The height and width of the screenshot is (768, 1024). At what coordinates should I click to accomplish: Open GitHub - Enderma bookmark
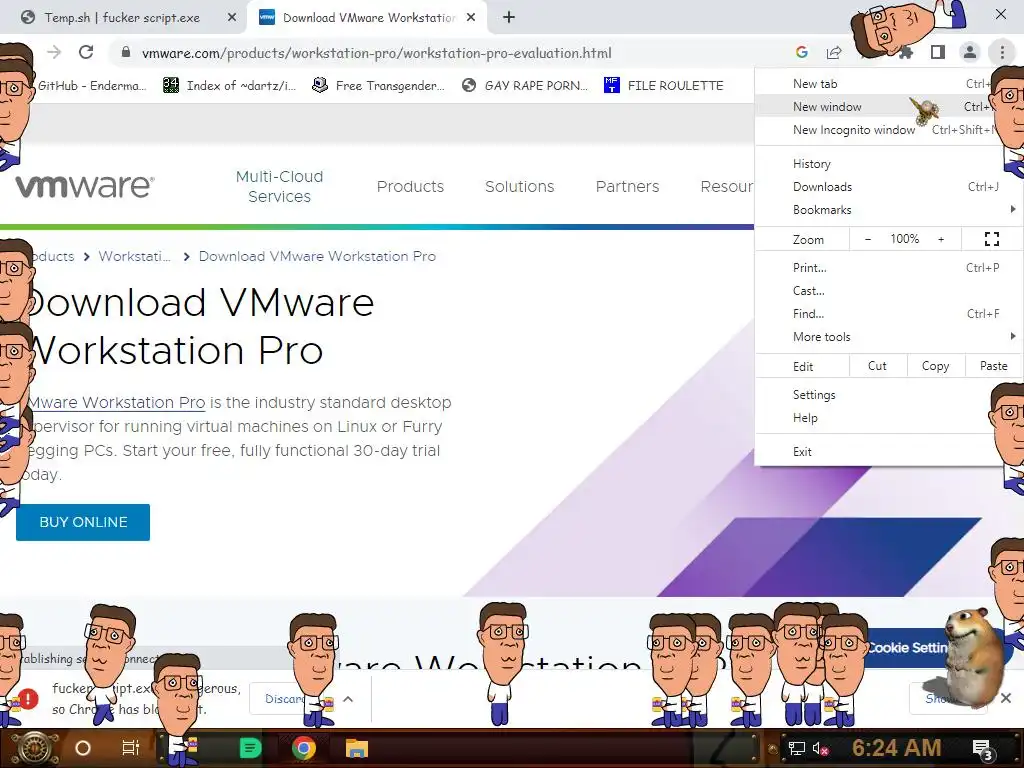pos(91,86)
